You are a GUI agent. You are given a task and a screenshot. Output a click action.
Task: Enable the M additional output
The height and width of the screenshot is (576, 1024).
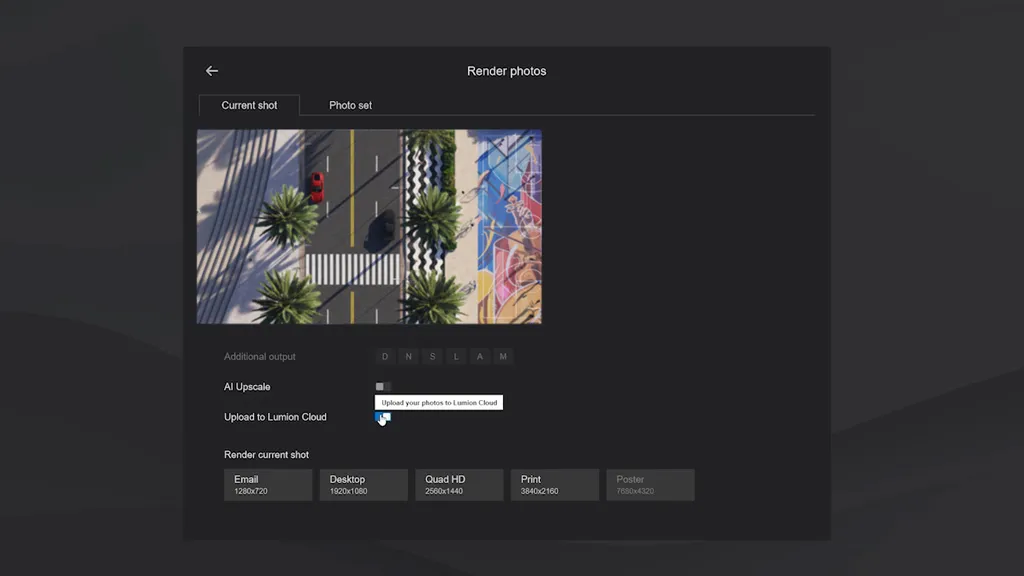(x=504, y=357)
